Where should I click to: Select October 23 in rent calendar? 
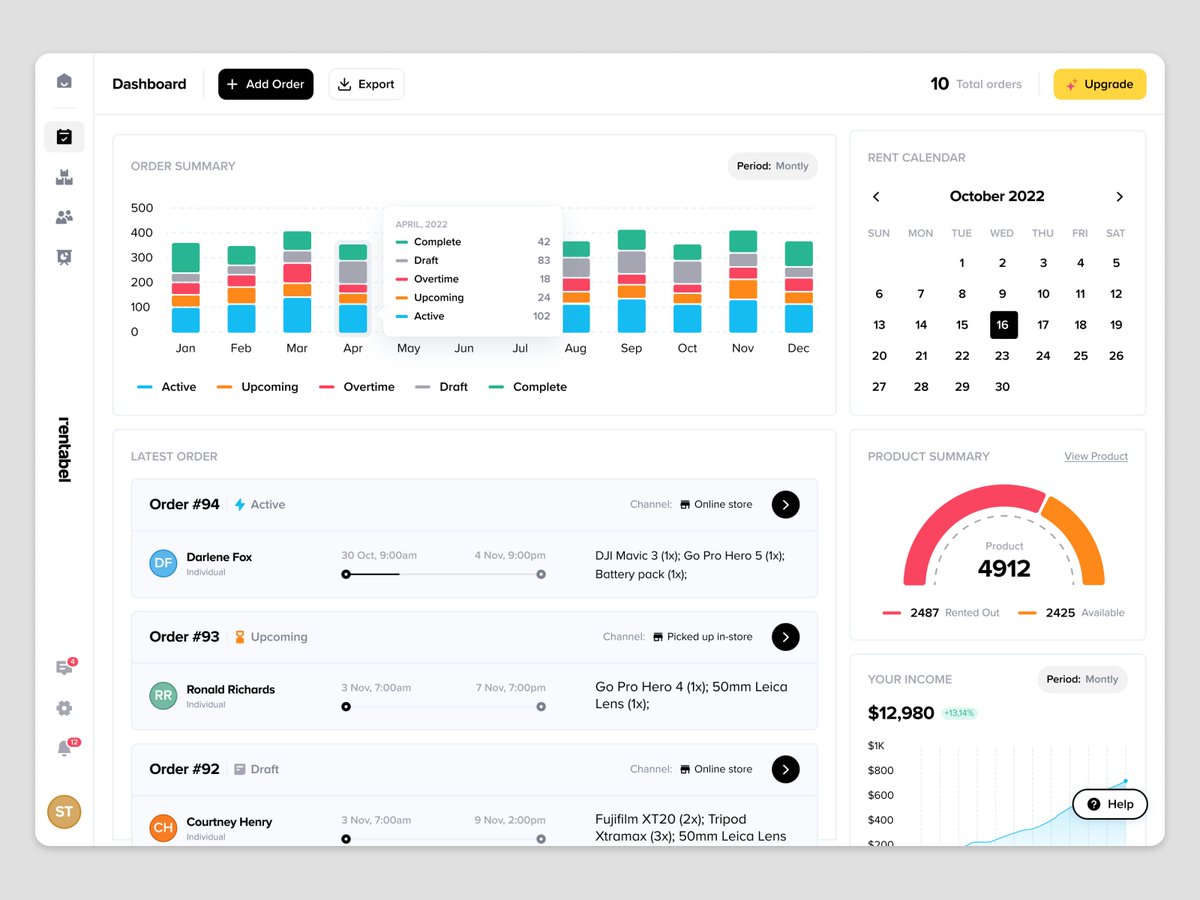[x=1002, y=356]
